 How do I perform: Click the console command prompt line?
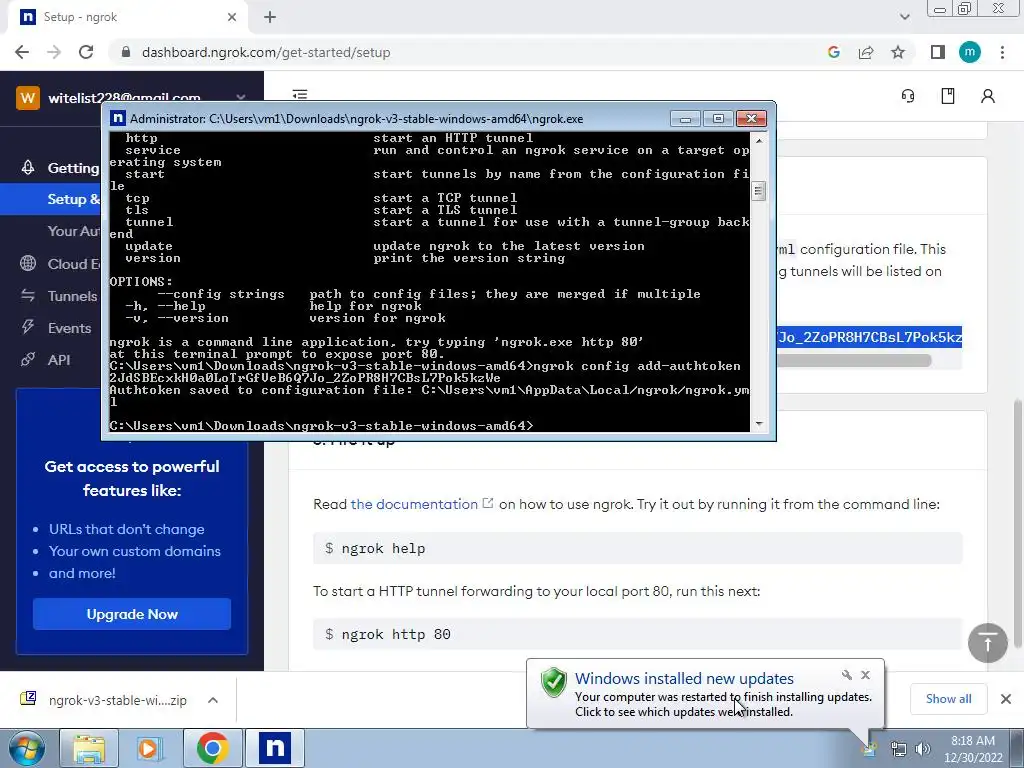(321, 426)
